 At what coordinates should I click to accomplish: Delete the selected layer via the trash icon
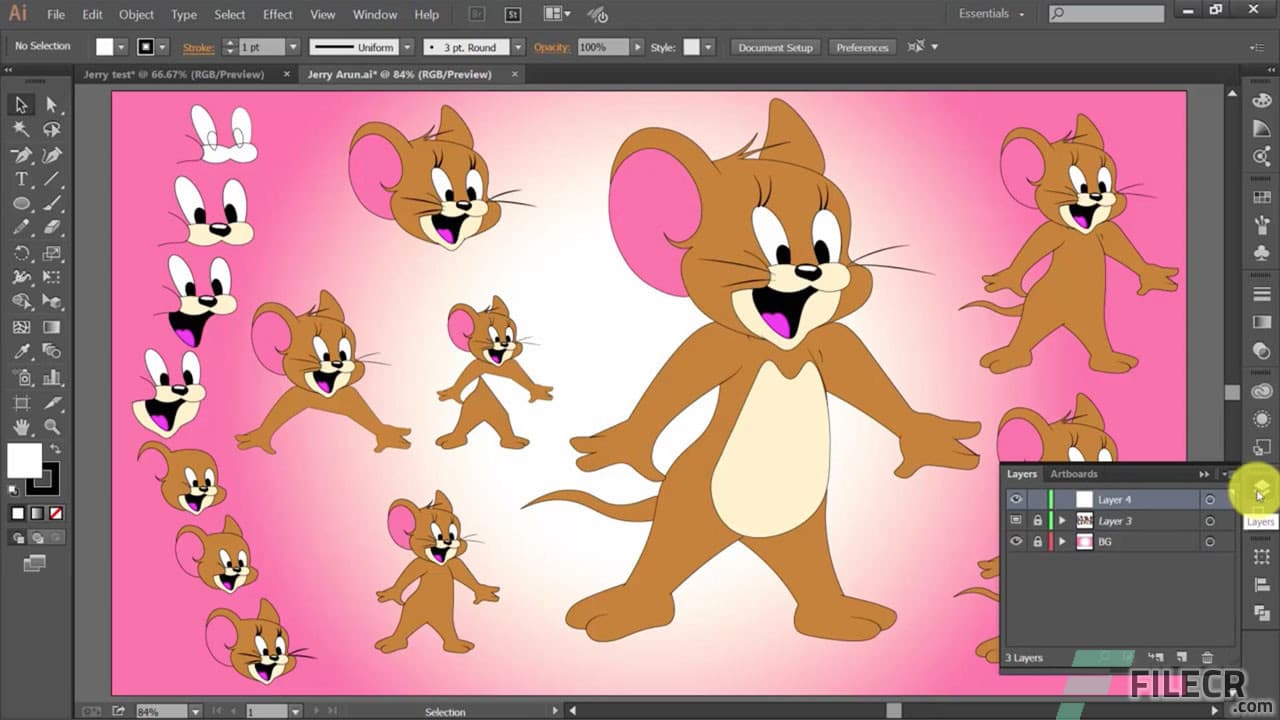coord(1208,658)
